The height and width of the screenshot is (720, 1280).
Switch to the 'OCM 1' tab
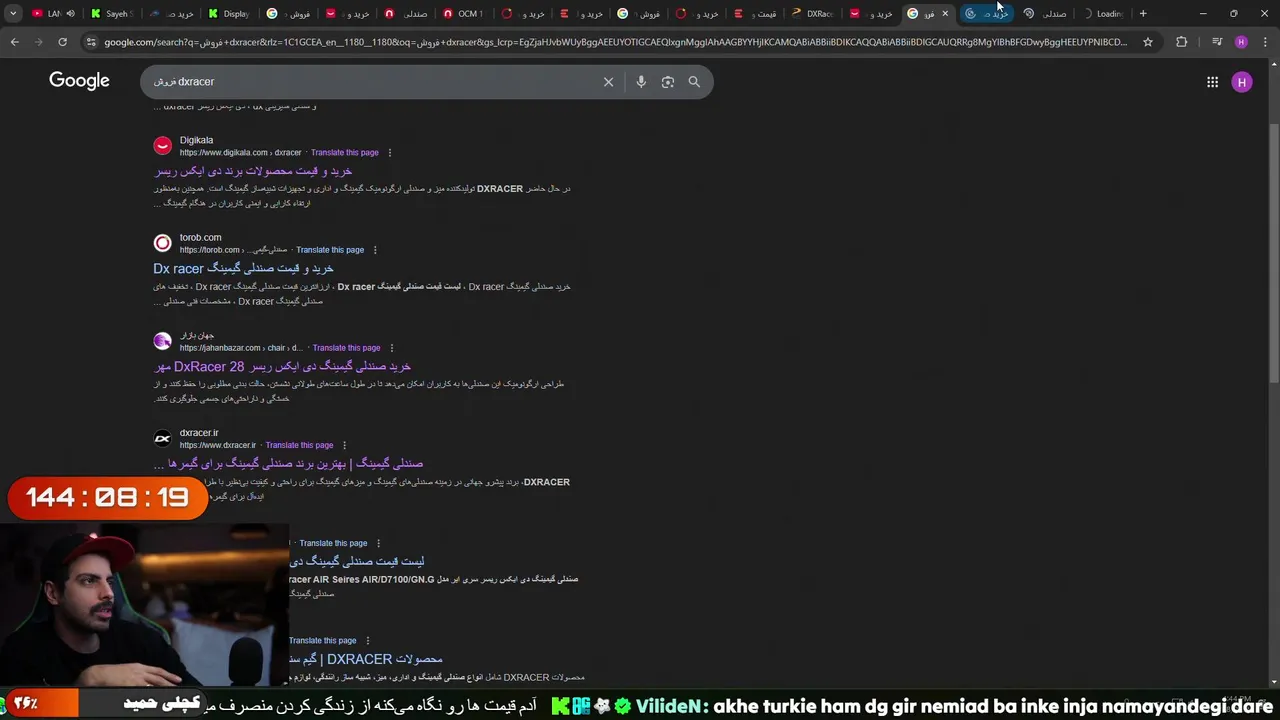(463, 14)
